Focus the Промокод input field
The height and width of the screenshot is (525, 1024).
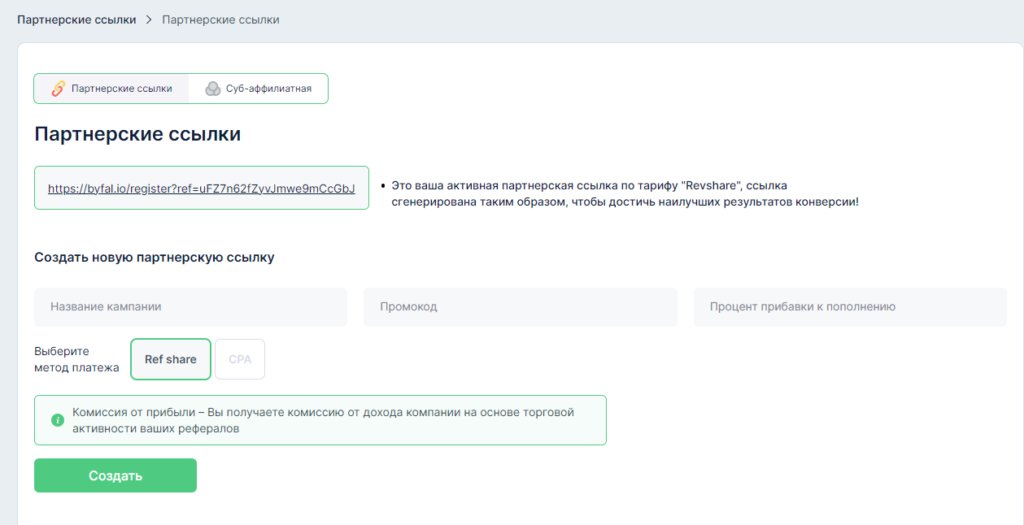tap(520, 307)
